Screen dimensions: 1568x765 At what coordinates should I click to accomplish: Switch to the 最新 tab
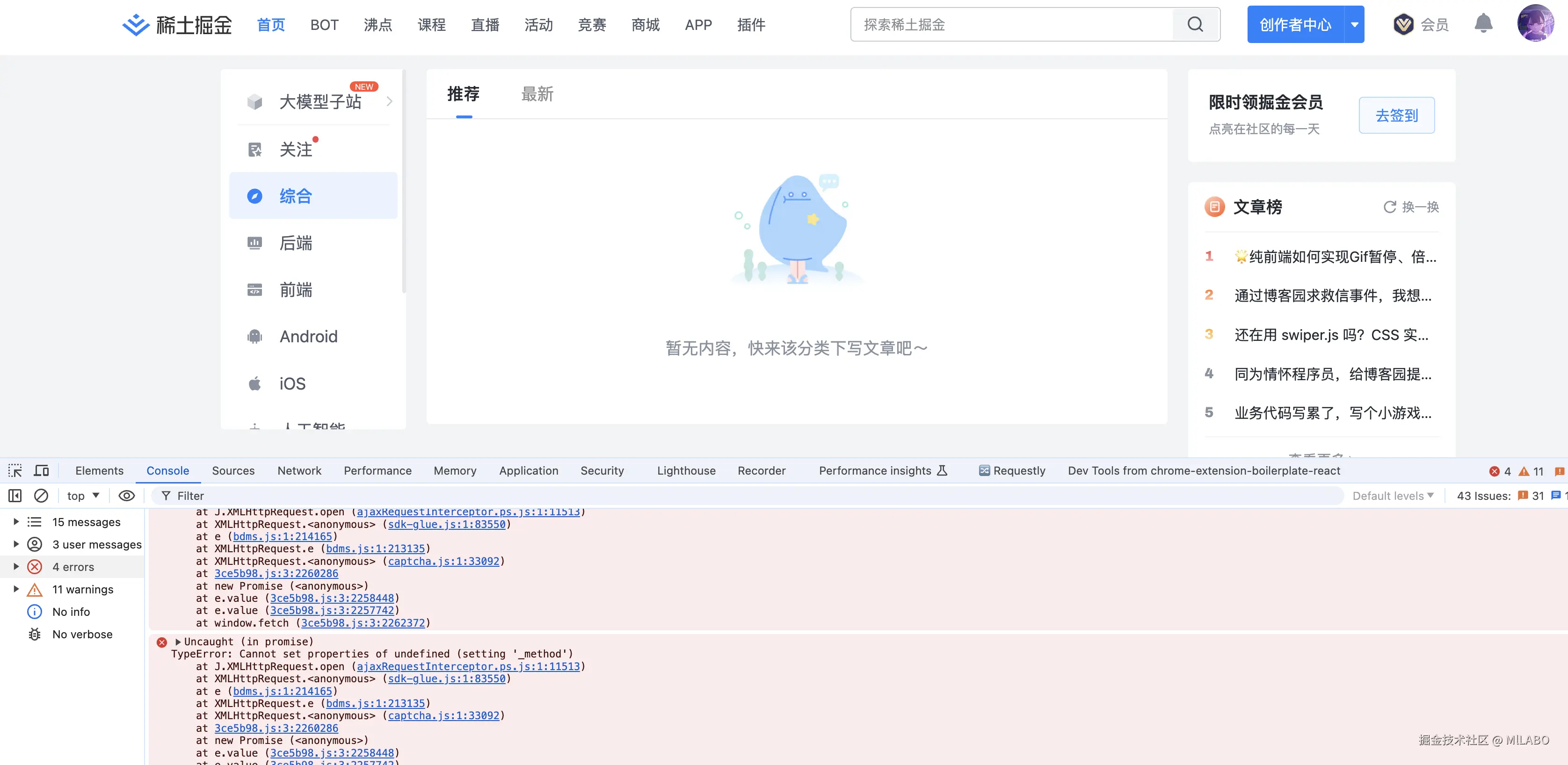point(537,94)
